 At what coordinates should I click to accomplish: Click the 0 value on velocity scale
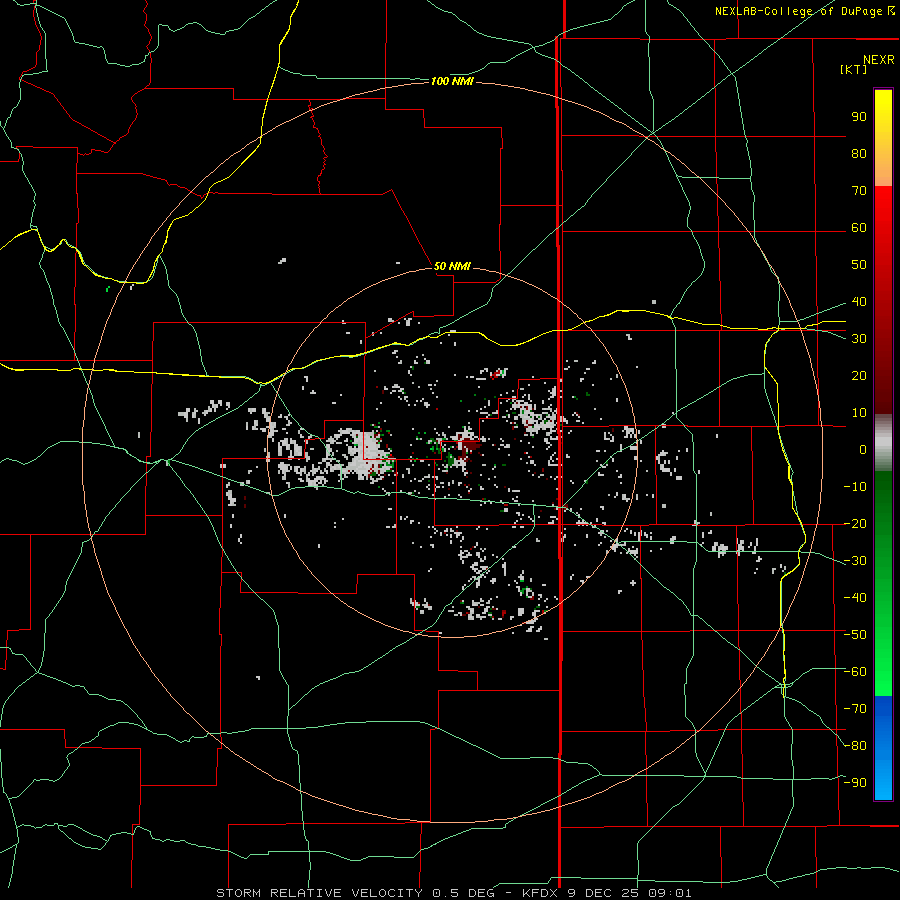click(x=863, y=449)
